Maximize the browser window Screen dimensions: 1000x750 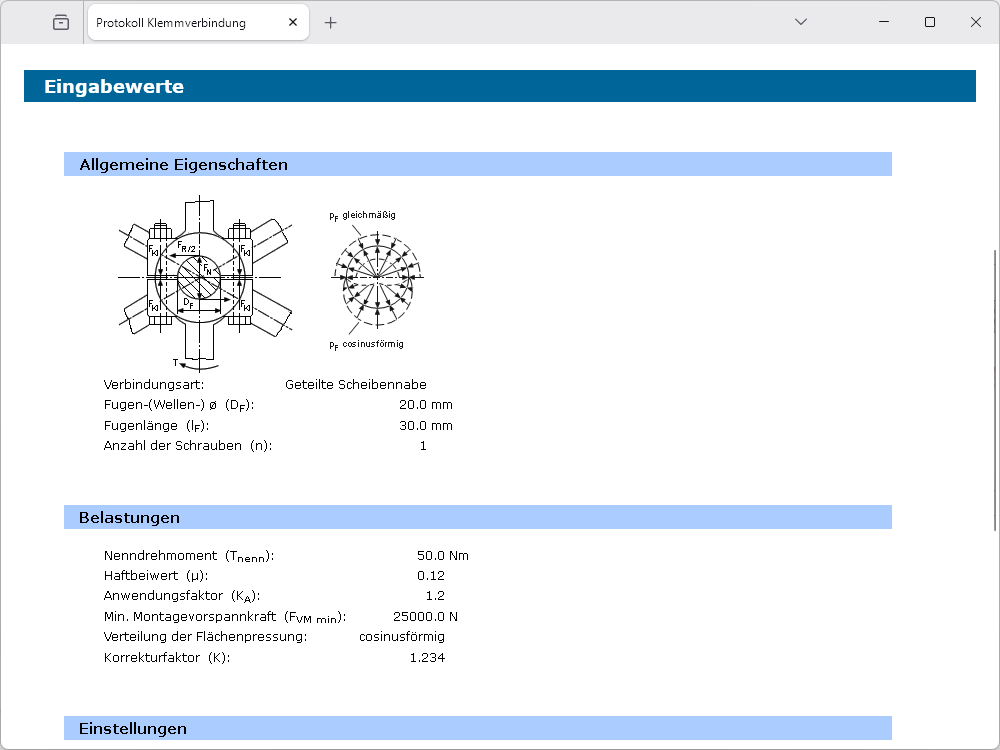930,22
